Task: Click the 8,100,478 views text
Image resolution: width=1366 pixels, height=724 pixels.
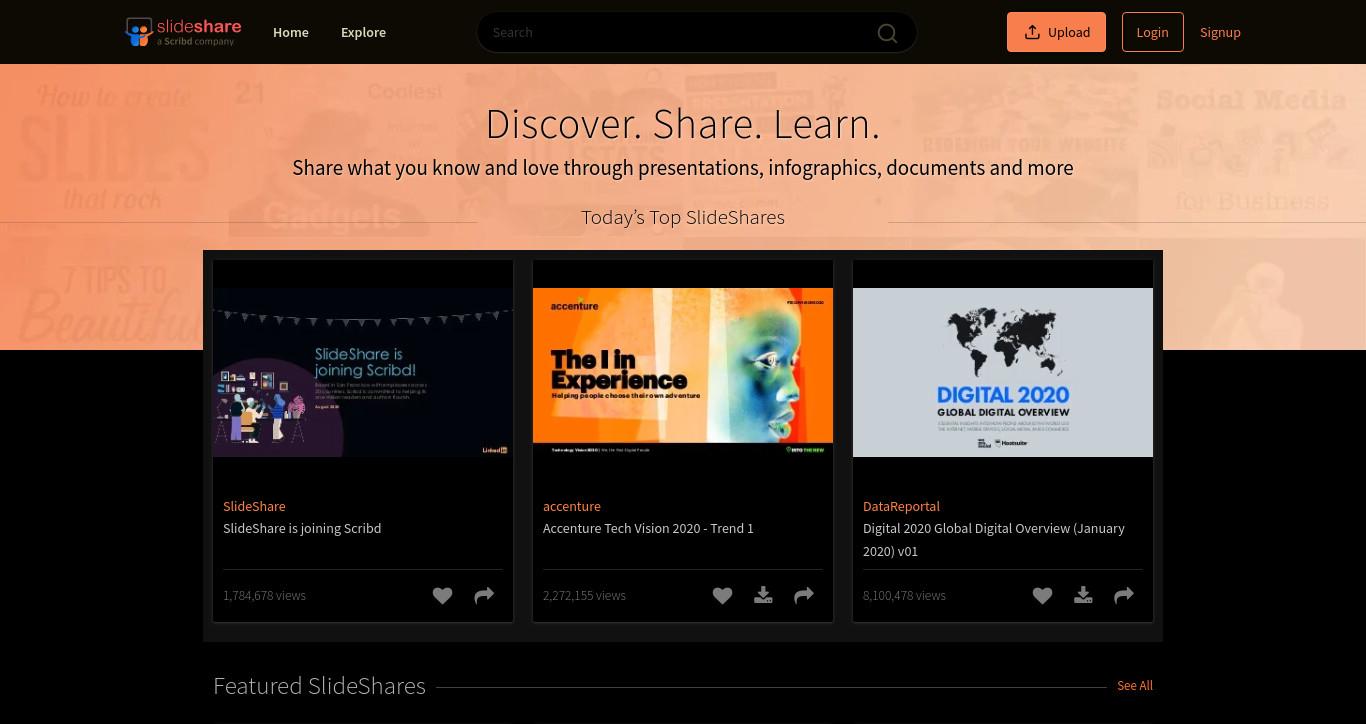Action: (904, 595)
